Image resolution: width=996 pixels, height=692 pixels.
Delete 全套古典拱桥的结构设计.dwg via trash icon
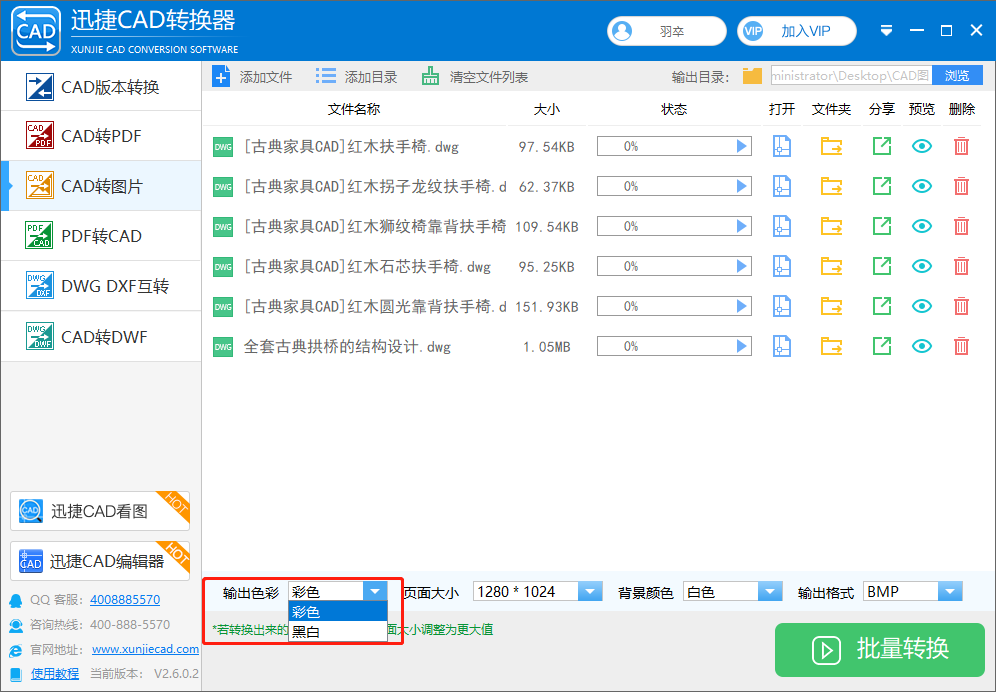[961, 346]
